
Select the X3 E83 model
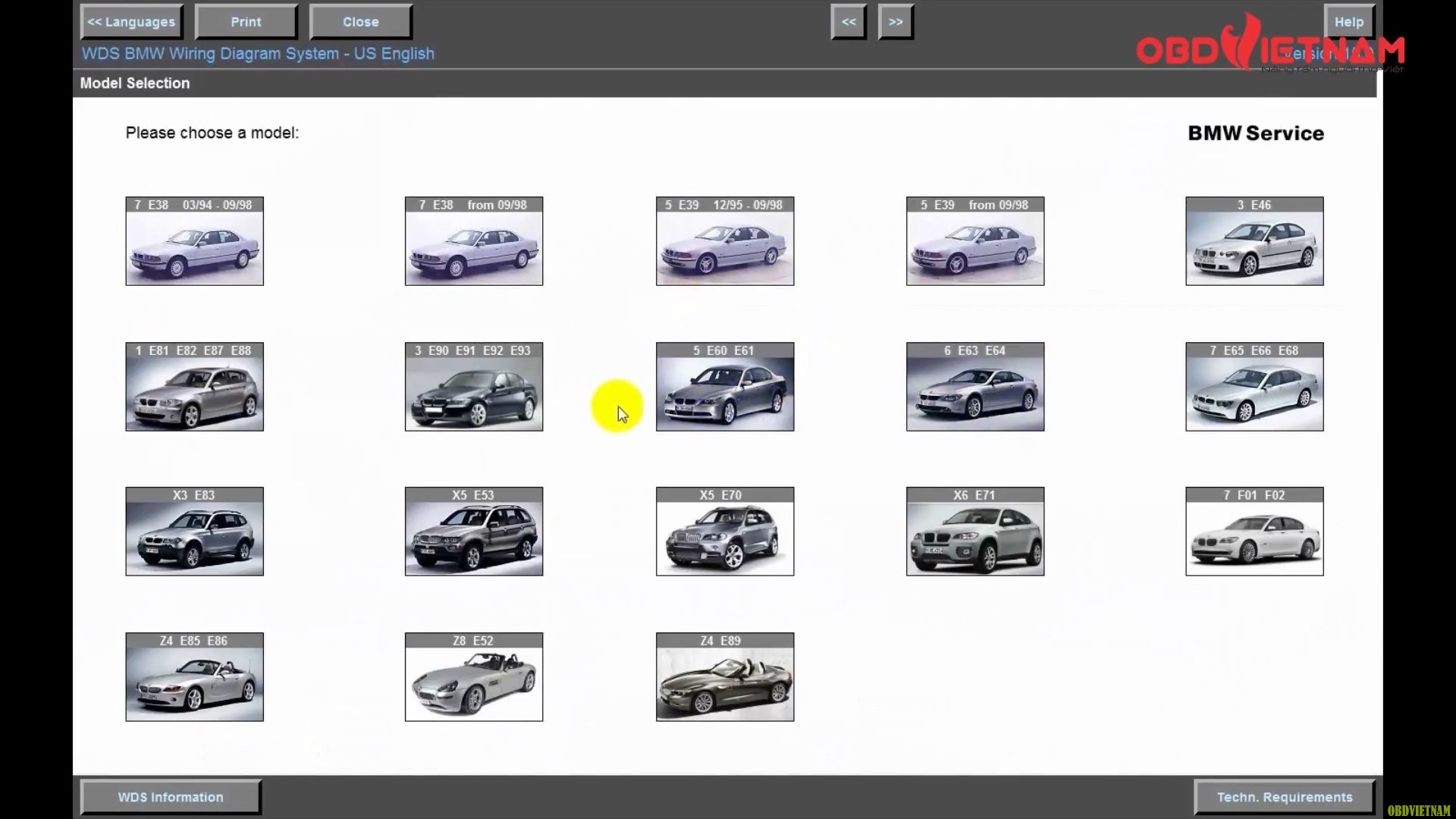click(194, 532)
